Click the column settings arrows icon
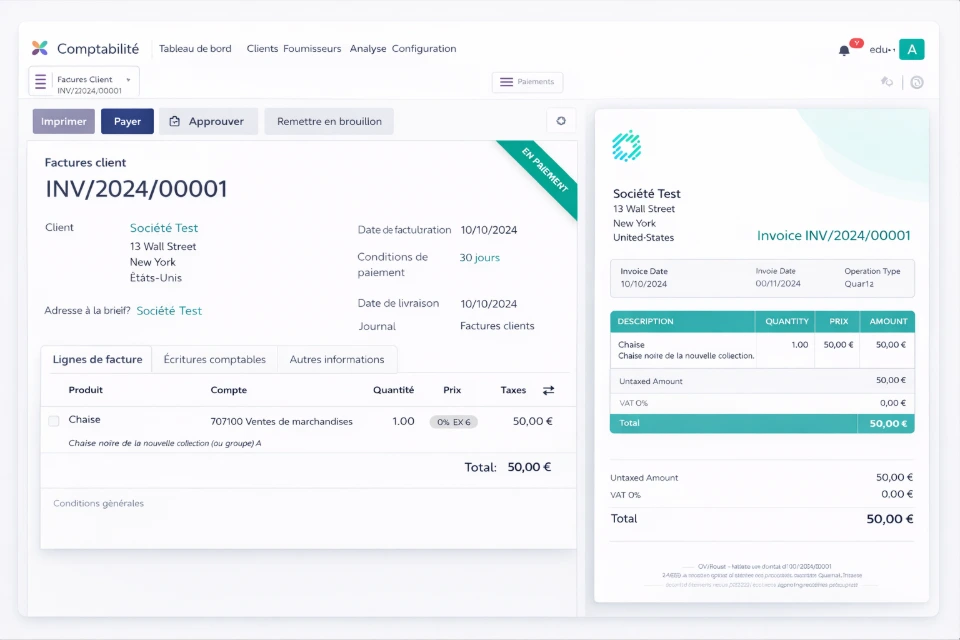The width and height of the screenshot is (960, 640). coord(548,390)
